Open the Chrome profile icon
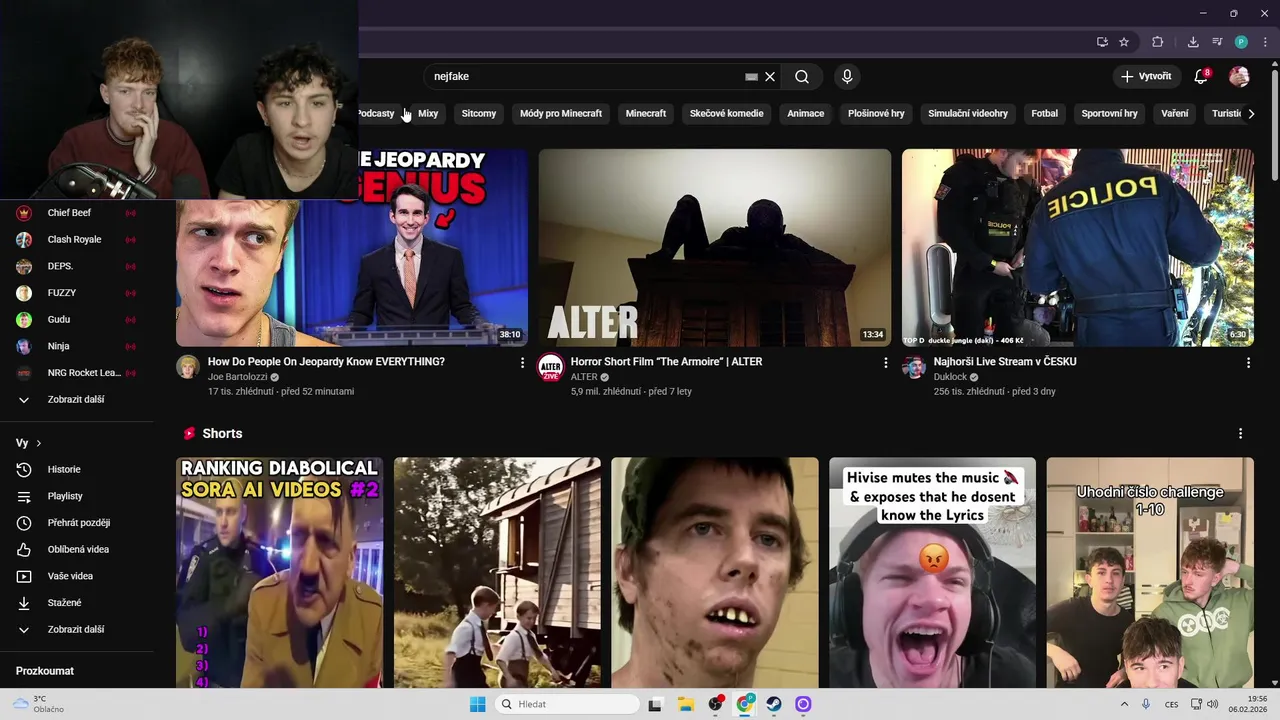 (x=1241, y=42)
